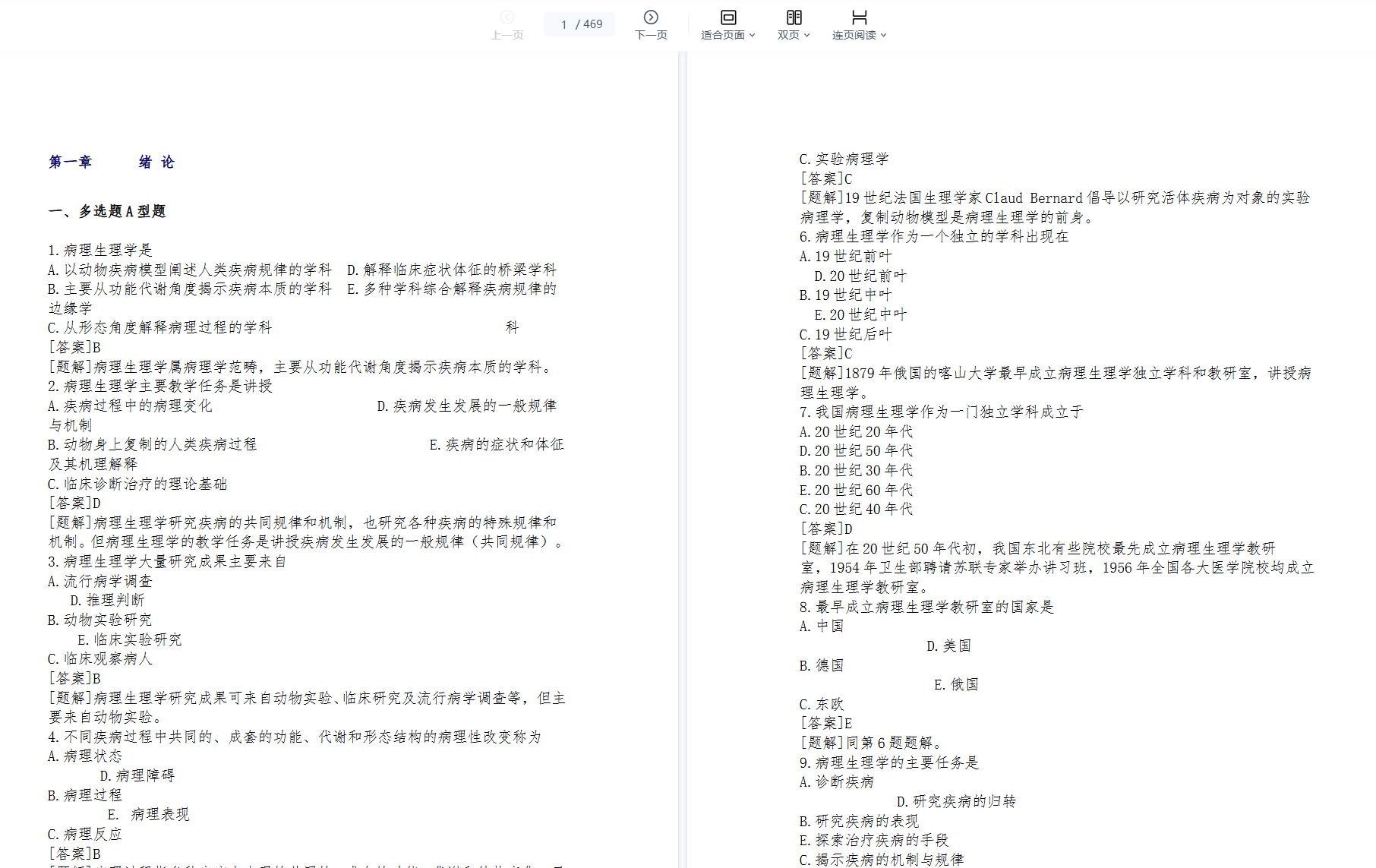1376x868 pixels.
Task: Click question 8 about 最早成立病理生理学教研室
Action: (x=926, y=607)
